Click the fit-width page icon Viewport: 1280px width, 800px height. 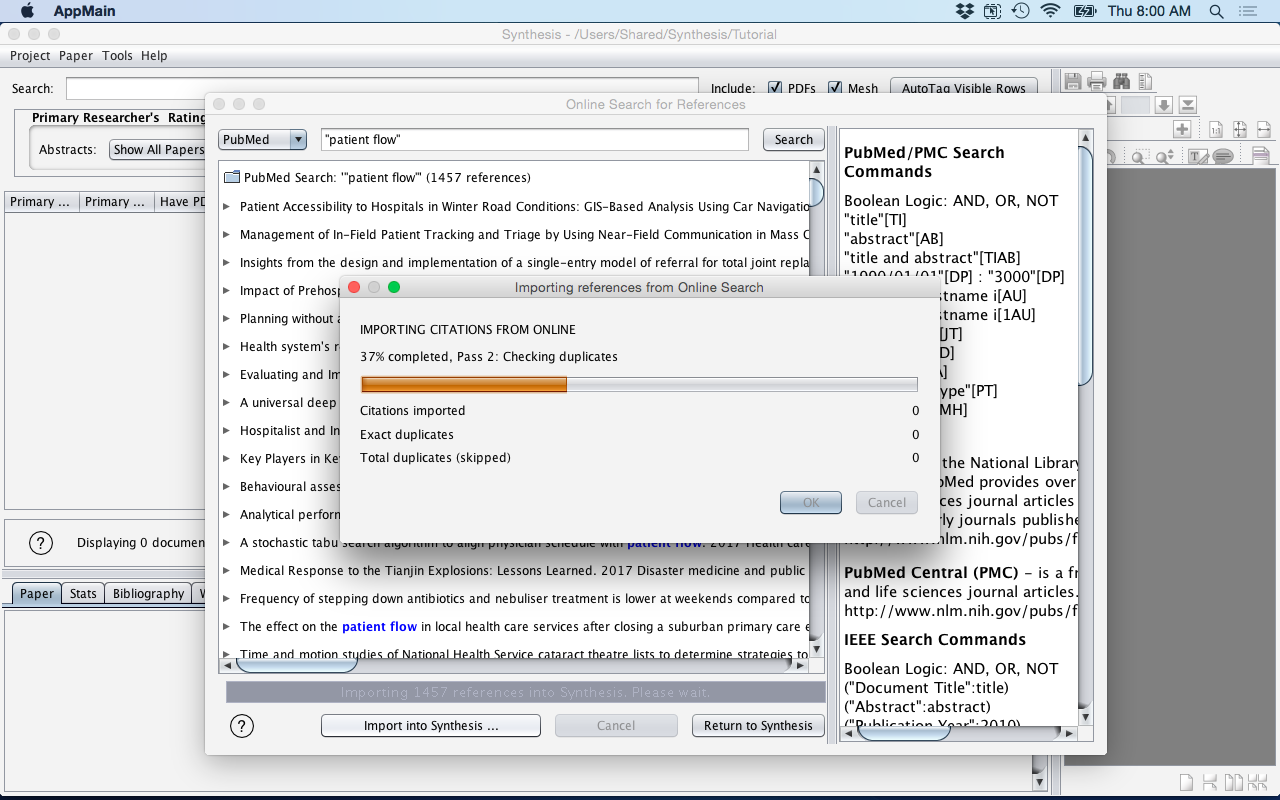pyautogui.click(x=1262, y=129)
